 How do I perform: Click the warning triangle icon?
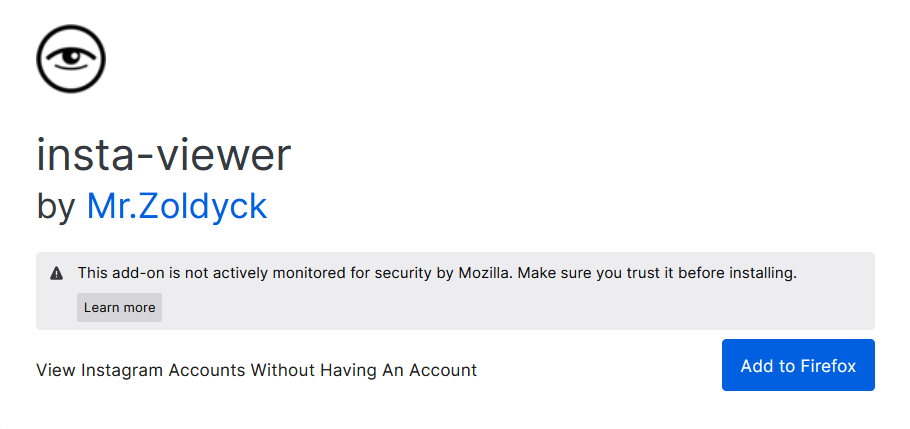coord(56,273)
